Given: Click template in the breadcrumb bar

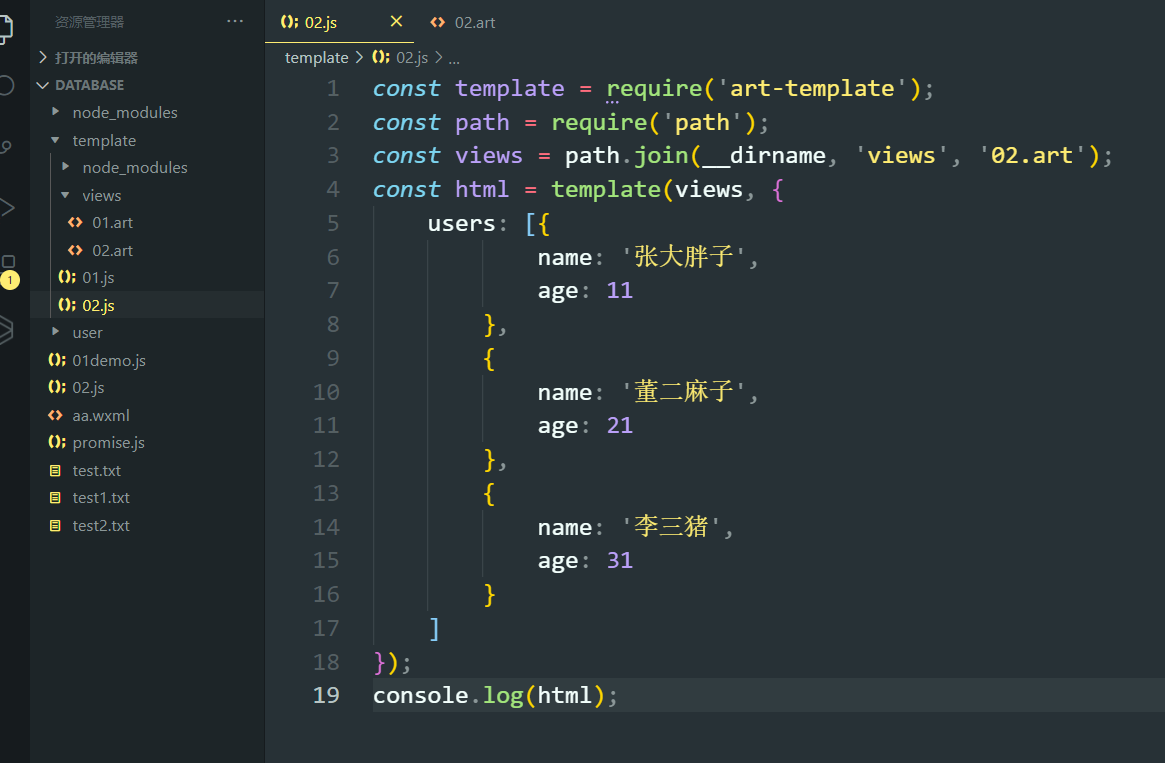Looking at the screenshot, I should point(316,57).
